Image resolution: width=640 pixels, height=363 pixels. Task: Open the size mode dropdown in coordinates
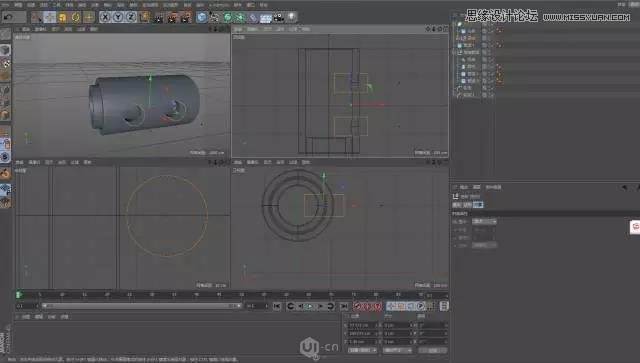[397, 350]
